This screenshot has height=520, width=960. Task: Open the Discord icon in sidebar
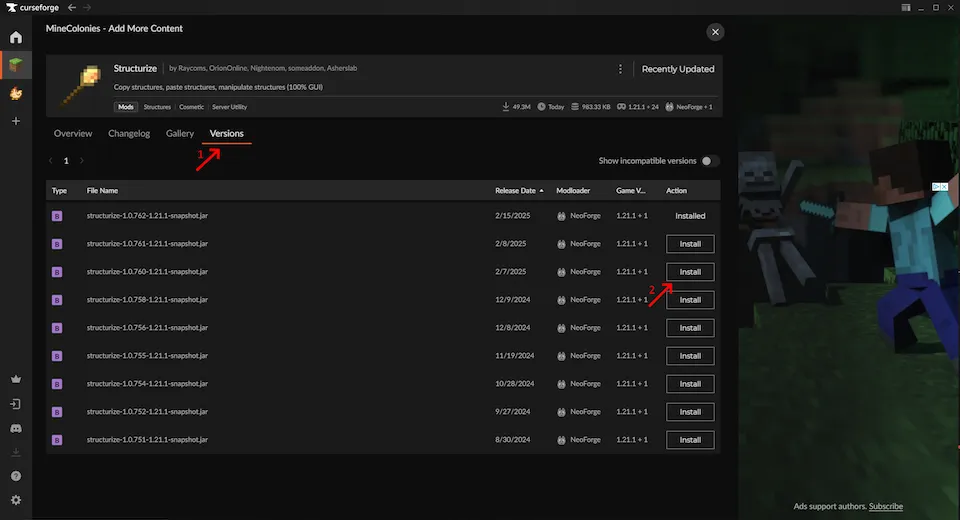16,429
